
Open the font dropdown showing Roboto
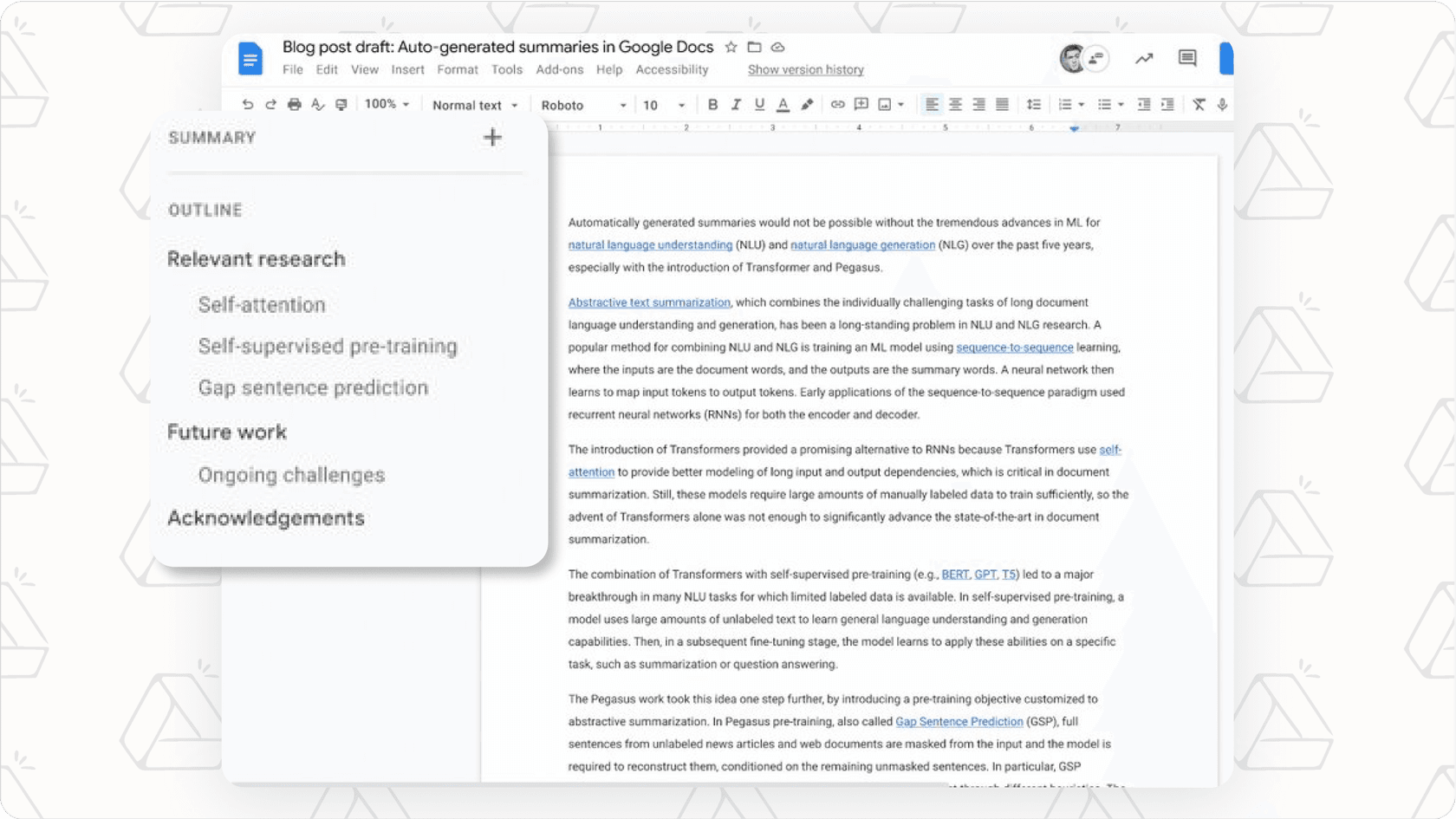tap(579, 104)
